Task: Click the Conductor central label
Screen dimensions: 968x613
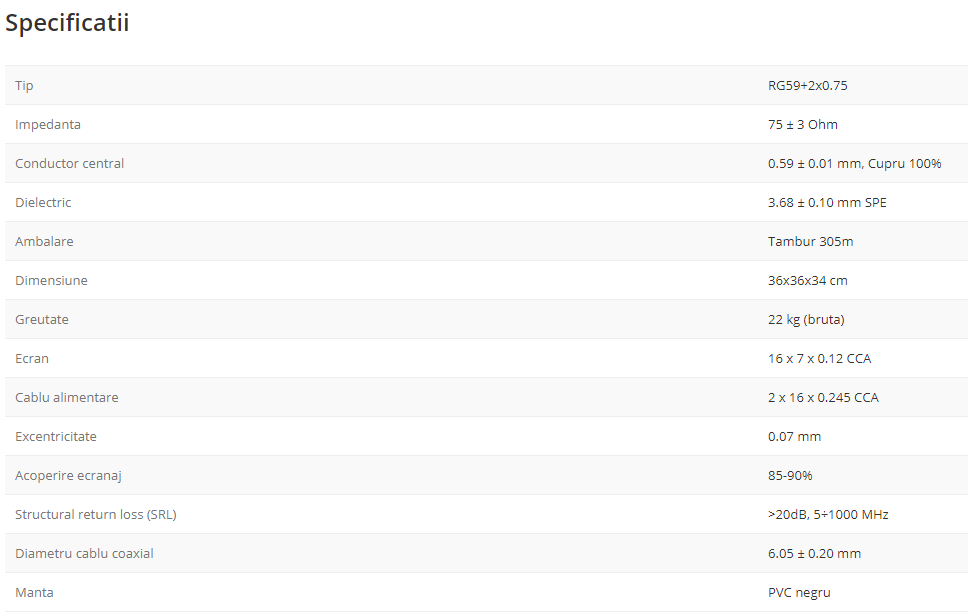Action: pos(69,163)
